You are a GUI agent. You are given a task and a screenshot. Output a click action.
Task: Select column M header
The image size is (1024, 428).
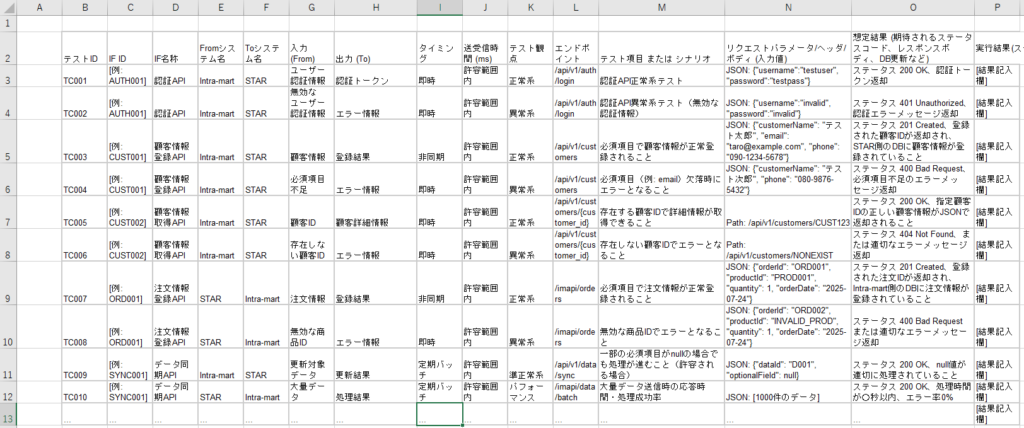661,7
